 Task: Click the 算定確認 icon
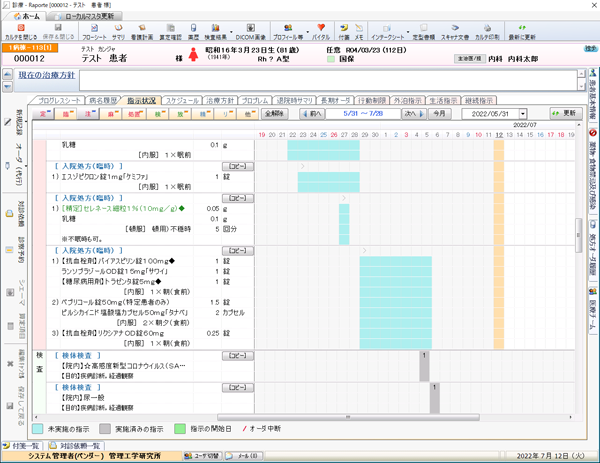[x=171, y=31]
